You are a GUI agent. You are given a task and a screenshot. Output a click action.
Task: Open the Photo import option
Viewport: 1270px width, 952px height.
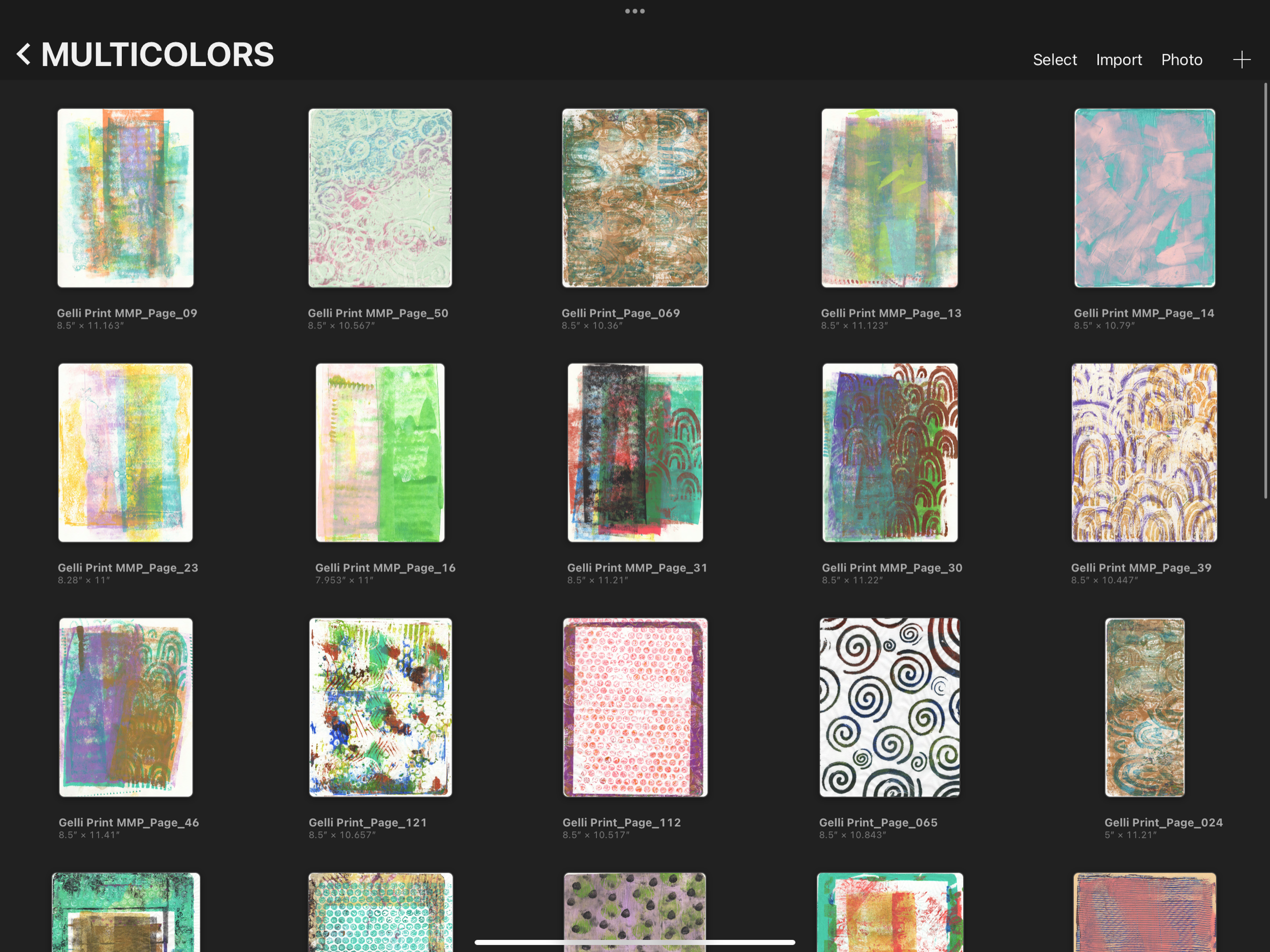point(1181,60)
